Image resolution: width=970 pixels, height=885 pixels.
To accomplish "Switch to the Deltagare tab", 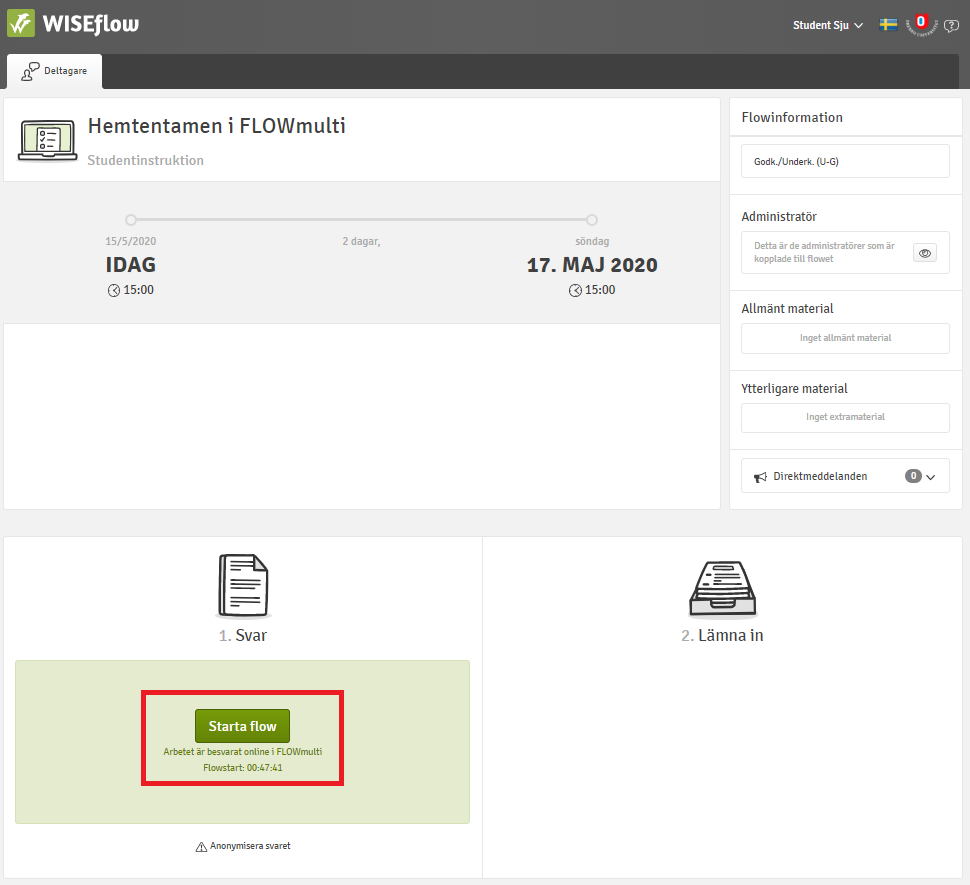I will (x=55, y=71).
